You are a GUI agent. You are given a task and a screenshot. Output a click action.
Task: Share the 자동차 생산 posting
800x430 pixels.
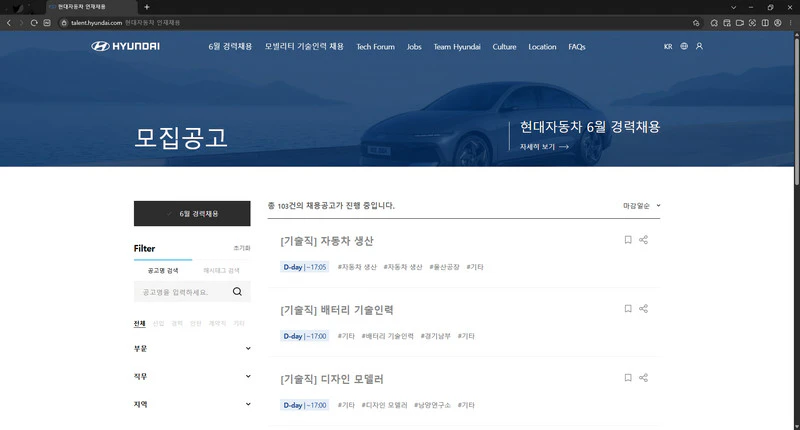643,240
